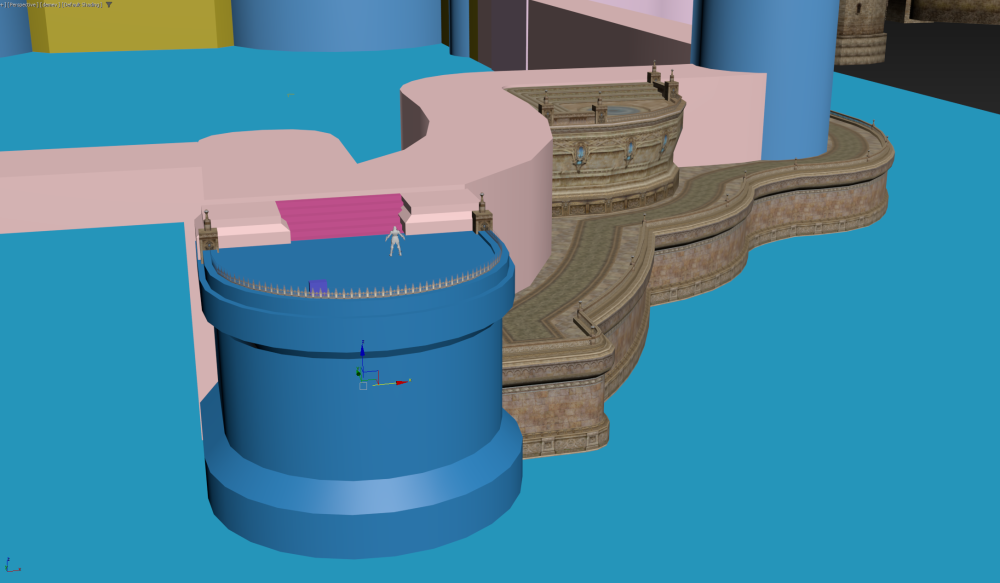Select the magenta staircase
This screenshot has width=1000, height=583.
(x=340, y=217)
